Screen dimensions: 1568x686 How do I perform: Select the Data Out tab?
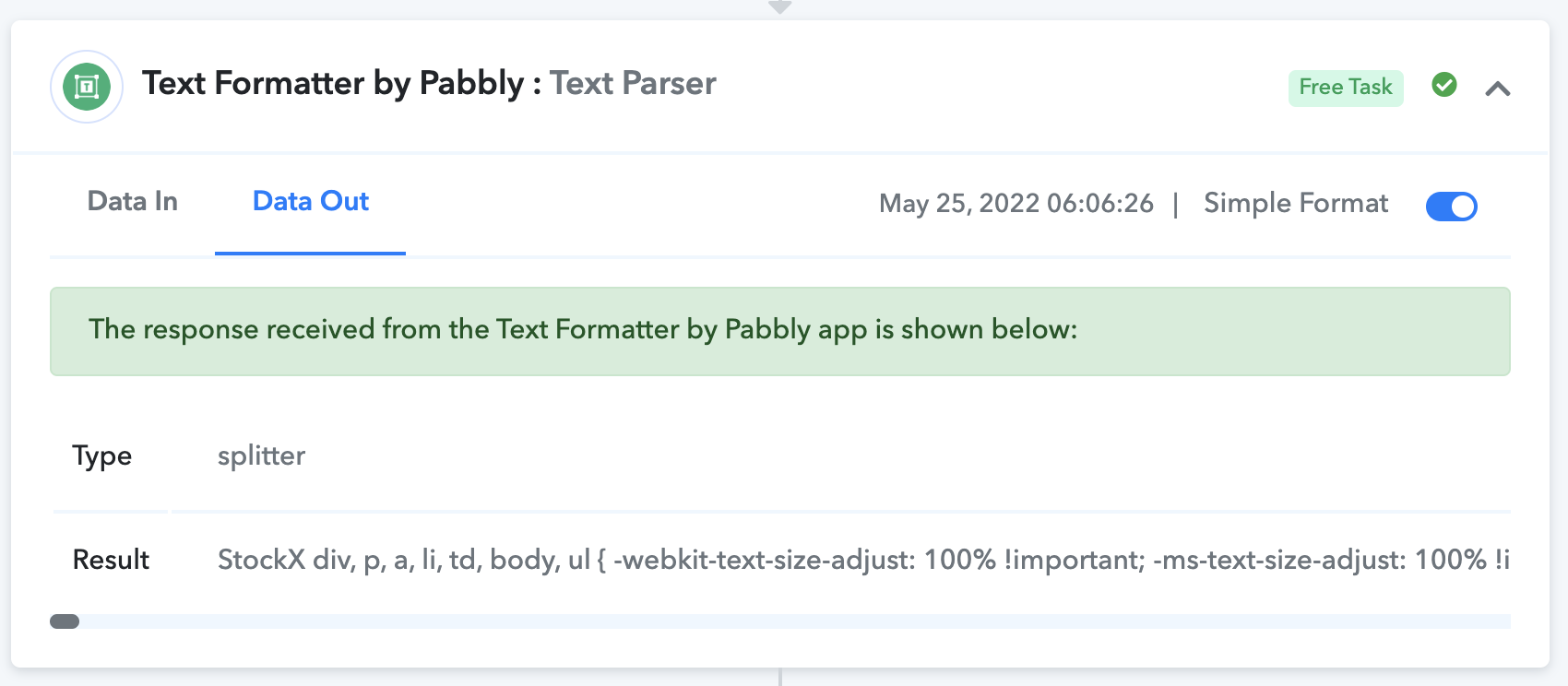[x=311, y=201]
